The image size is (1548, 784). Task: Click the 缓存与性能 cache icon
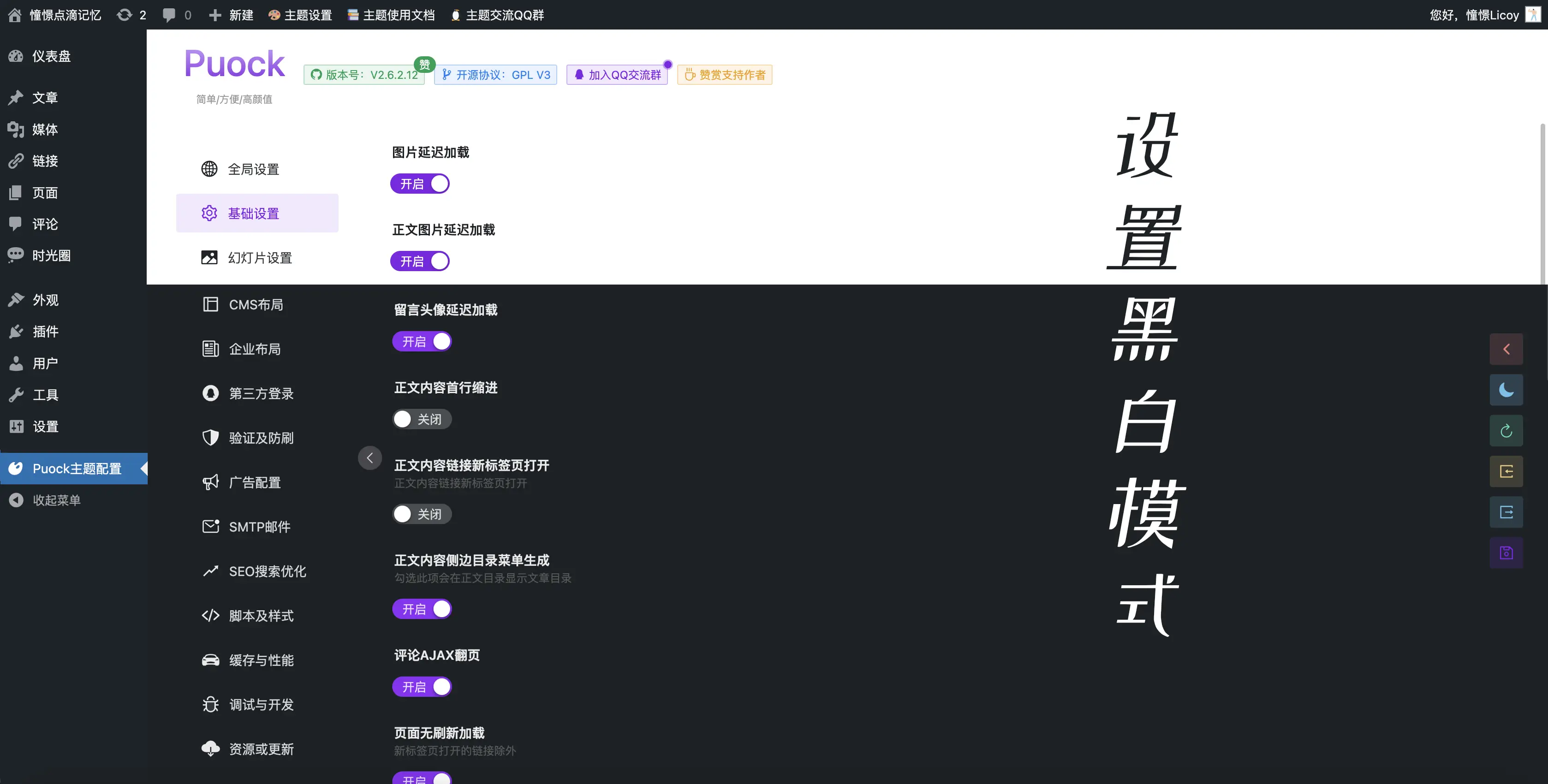click(209, 660)
